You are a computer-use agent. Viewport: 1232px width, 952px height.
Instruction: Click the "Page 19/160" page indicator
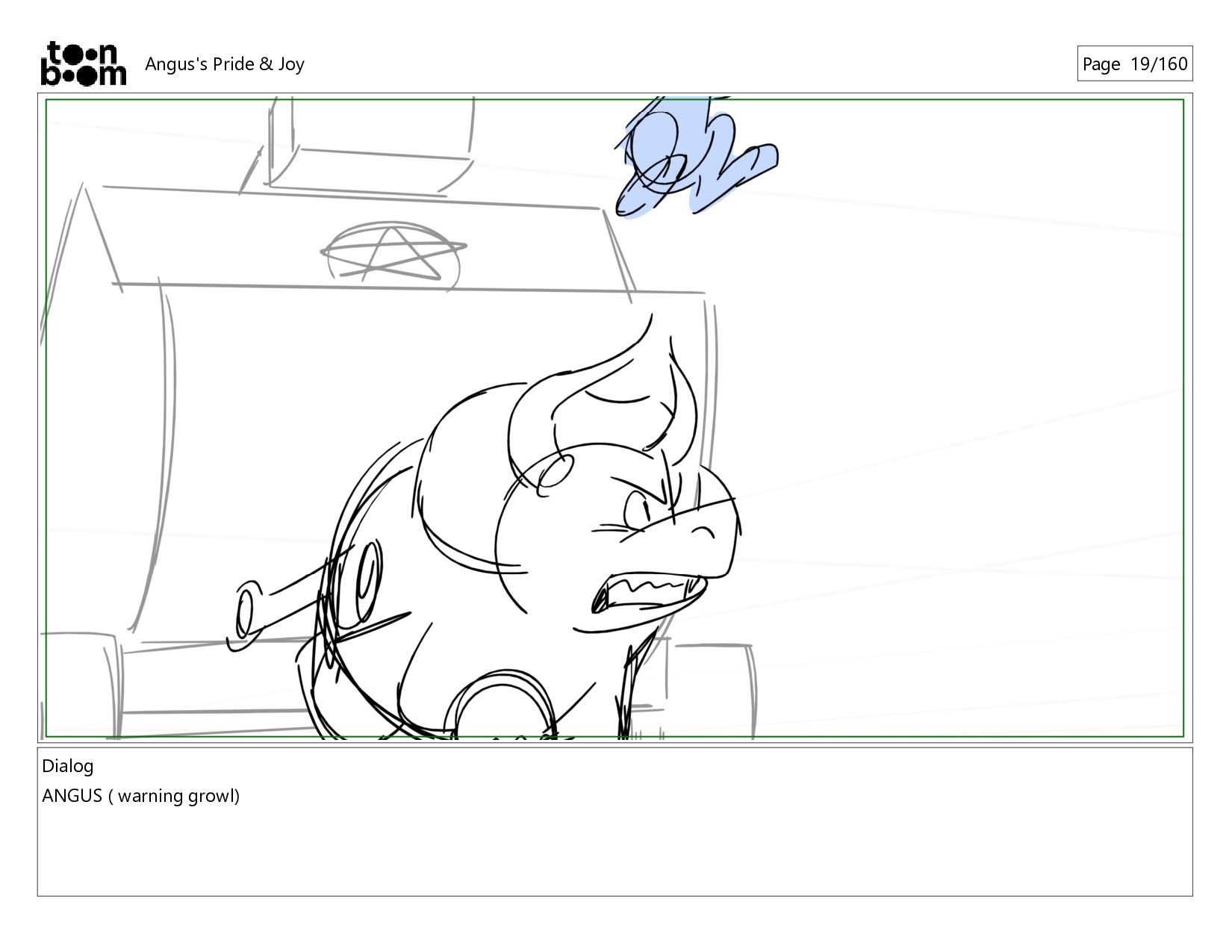point(1134,63)
